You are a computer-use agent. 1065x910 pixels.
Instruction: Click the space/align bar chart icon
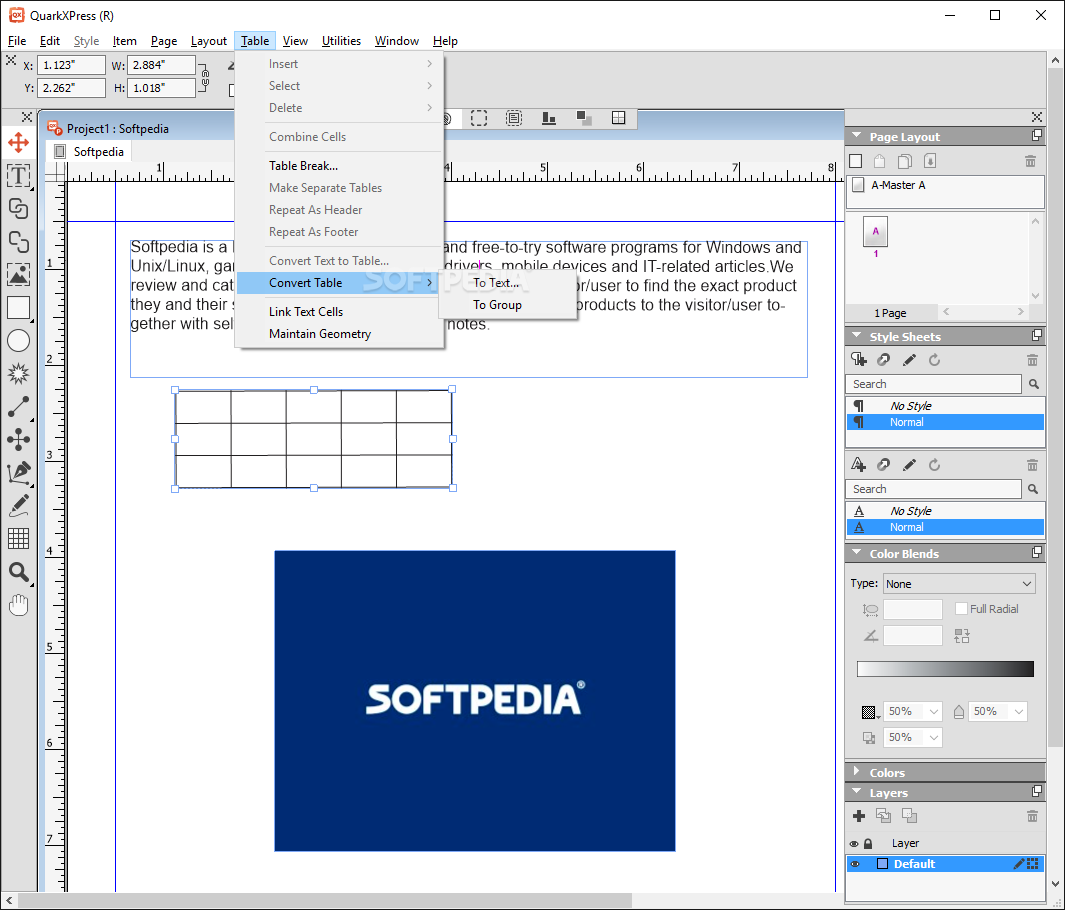point(549,118)
